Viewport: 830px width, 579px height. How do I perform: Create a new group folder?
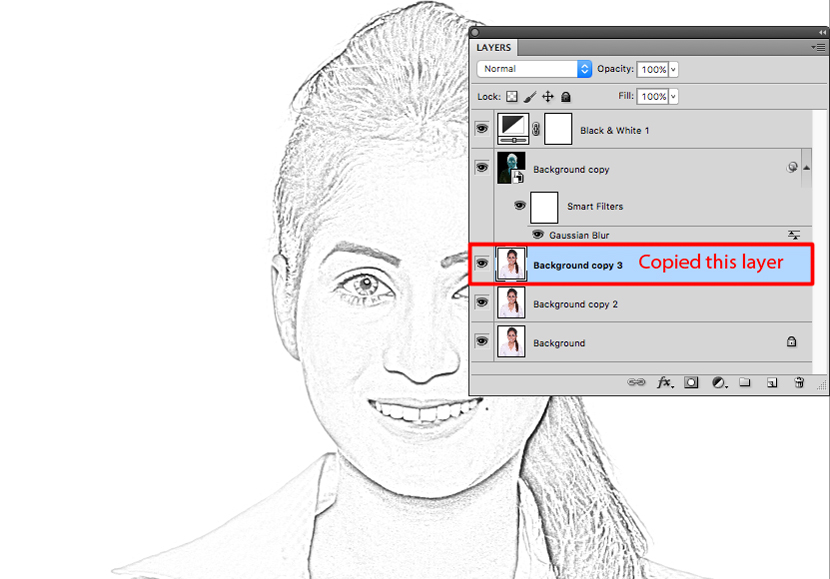(x=745, y=382)
